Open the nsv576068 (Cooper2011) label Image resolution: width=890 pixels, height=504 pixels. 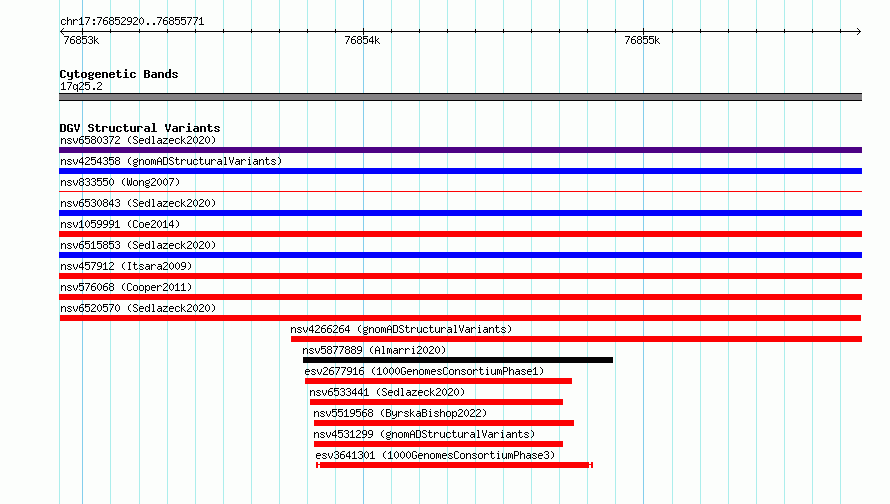click(126, 287)
